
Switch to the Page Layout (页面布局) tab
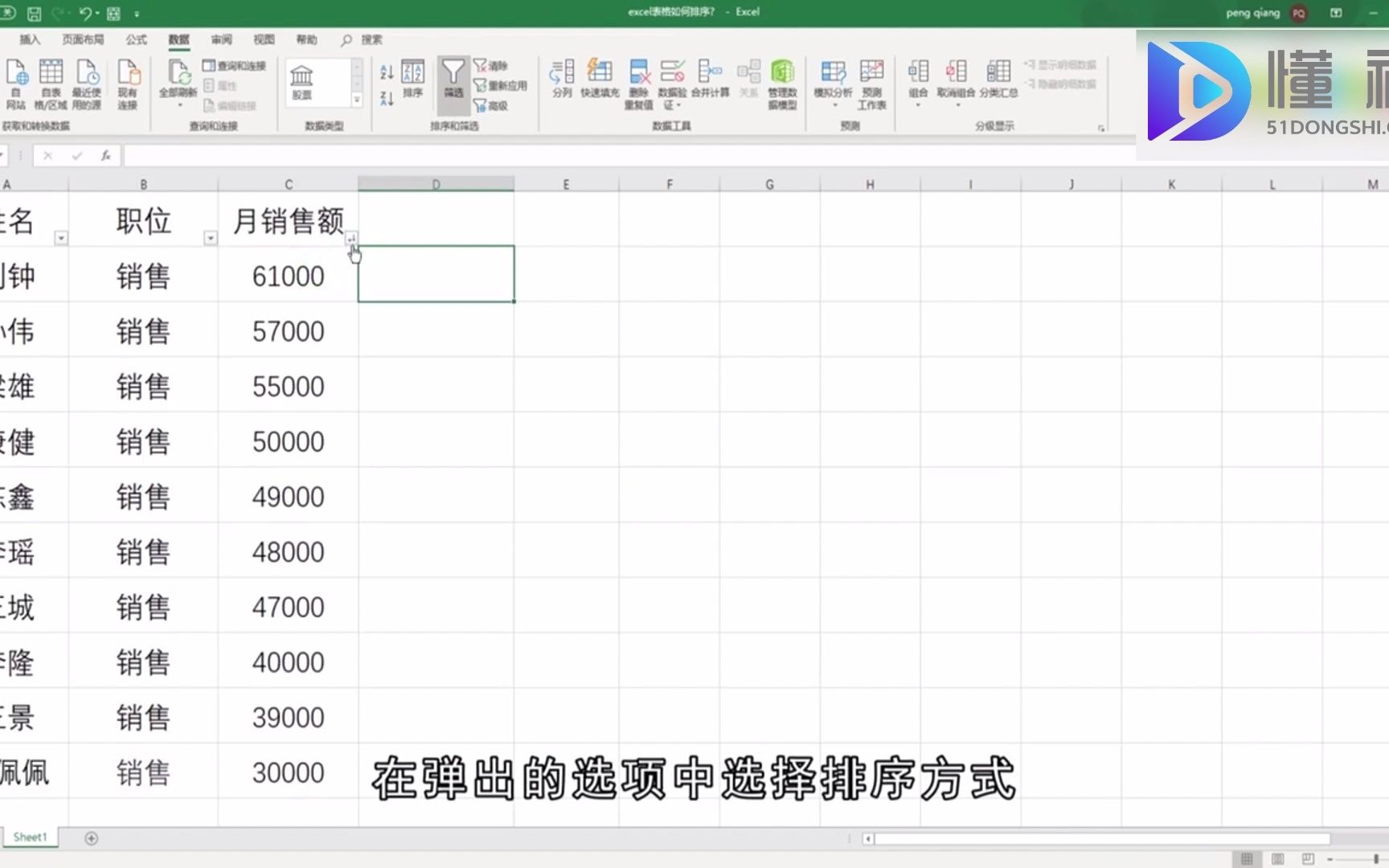click(x=83, y=39)
